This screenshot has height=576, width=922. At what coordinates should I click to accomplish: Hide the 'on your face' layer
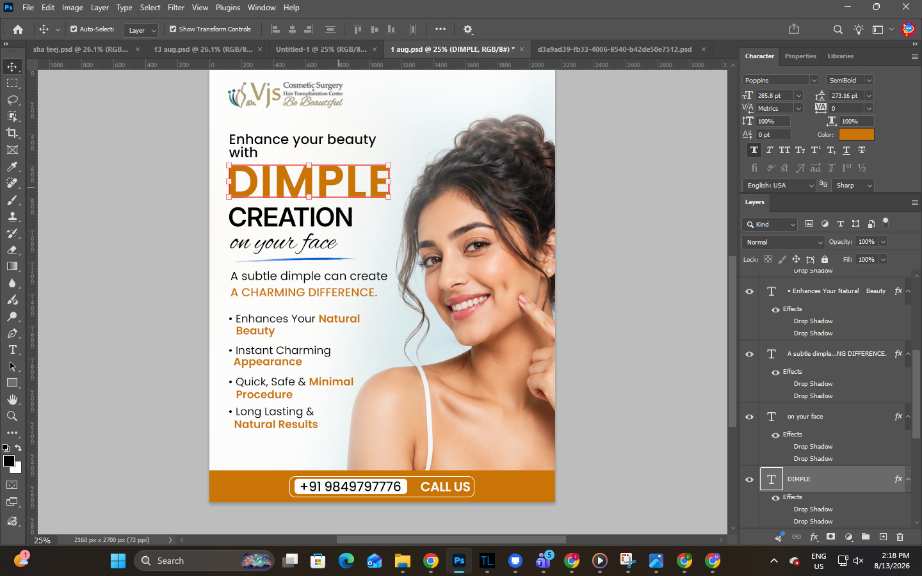point(749,417)
